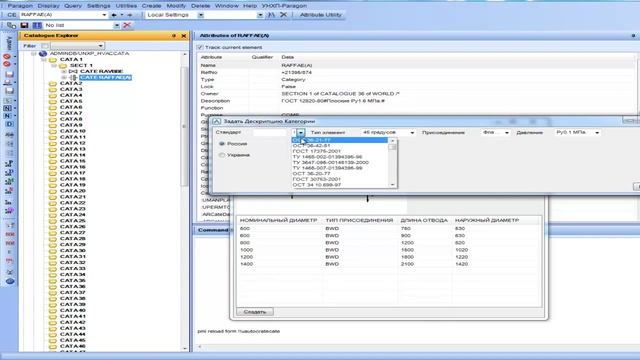Click the standards dropdown list scrollbar thumb
The width and height of the screenshot is (640, 360).
tap(392, 147)
